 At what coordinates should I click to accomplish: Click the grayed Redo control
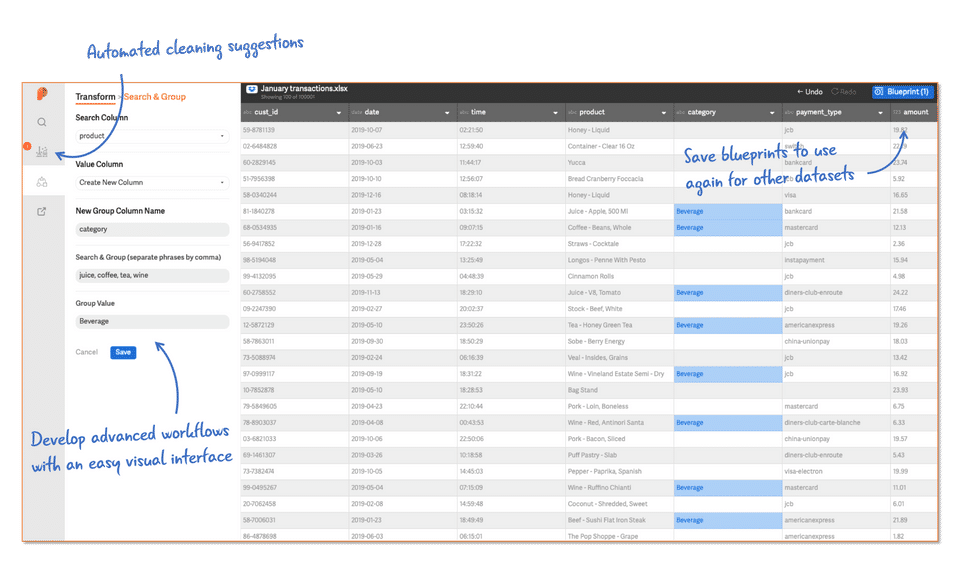coord(844,92)
